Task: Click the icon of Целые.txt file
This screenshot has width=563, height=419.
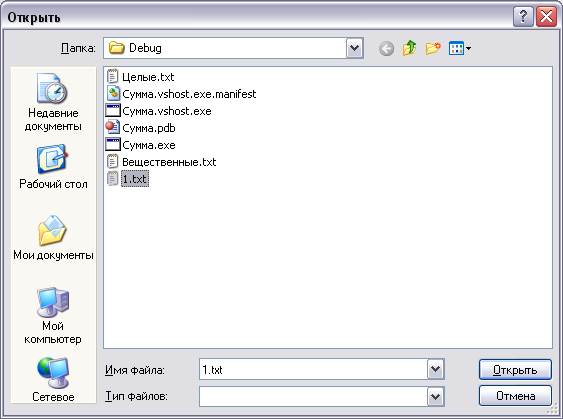Action: [112, 76]
